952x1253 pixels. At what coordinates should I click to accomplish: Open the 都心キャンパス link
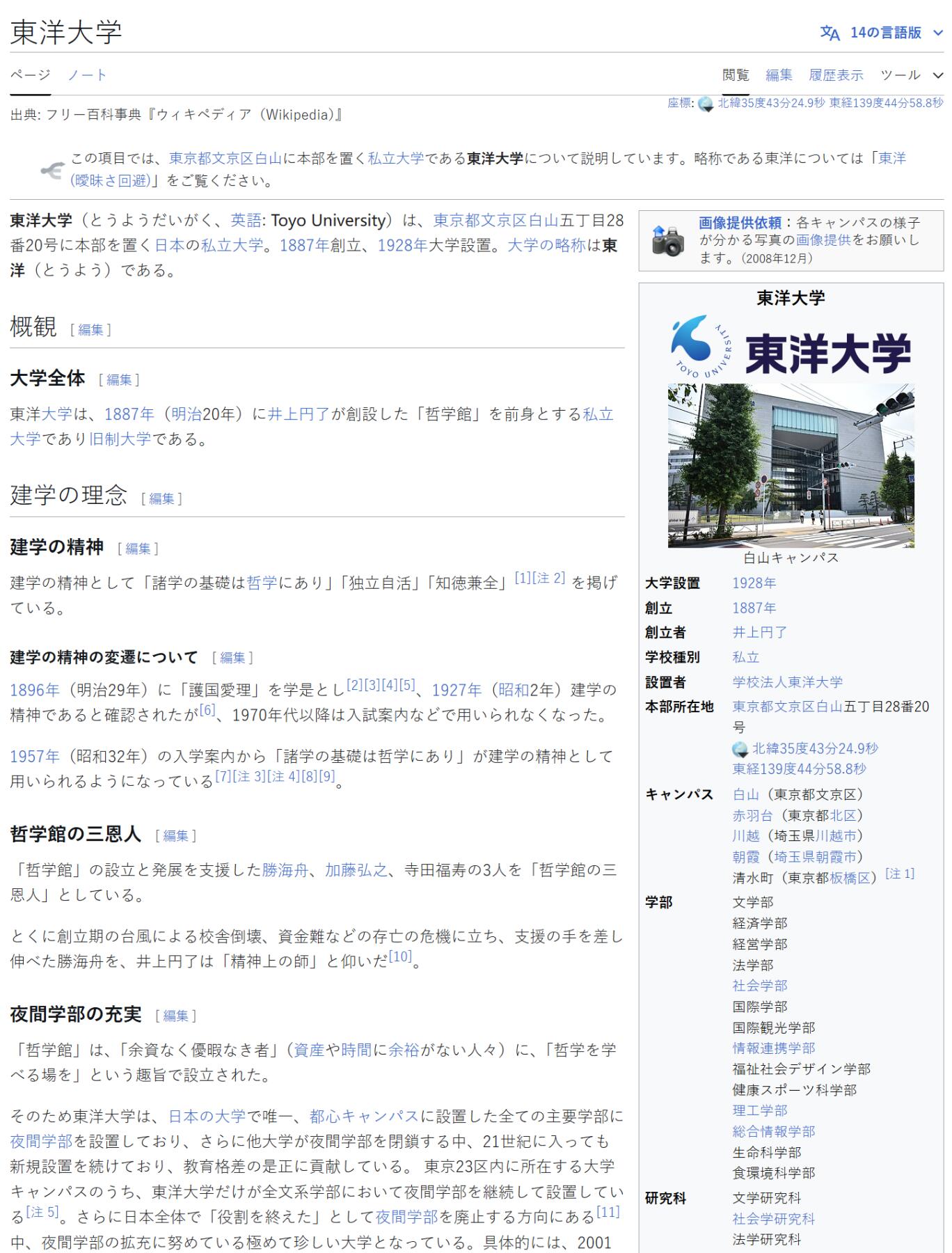coord(364,1117)
